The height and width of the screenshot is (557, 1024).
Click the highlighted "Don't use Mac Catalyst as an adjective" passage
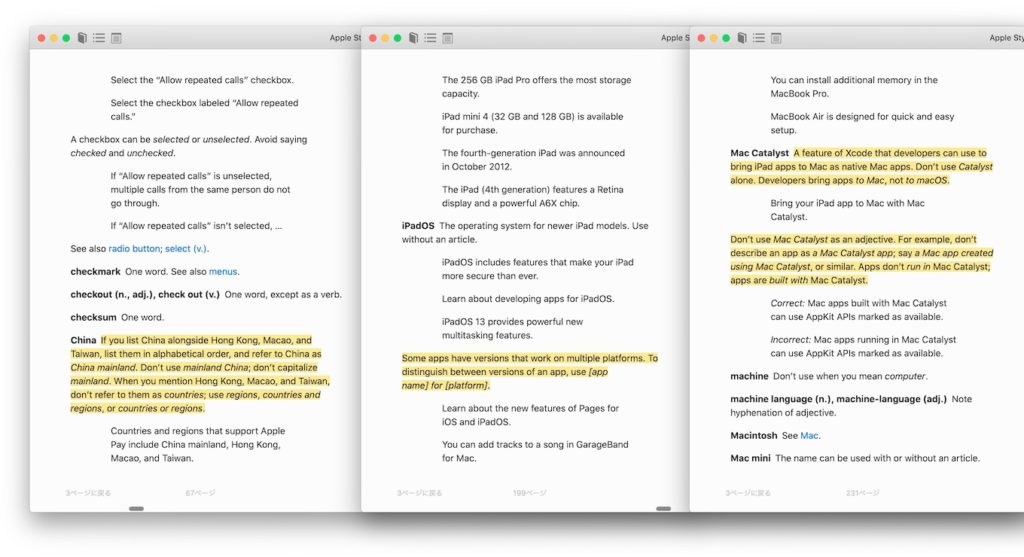pyautogui.click(x=861, y=260)
